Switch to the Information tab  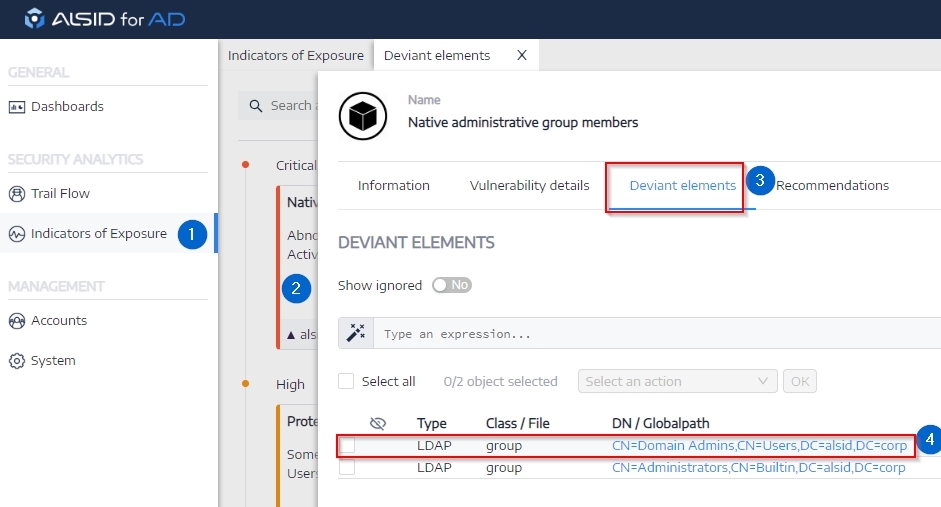pos(394,185)
